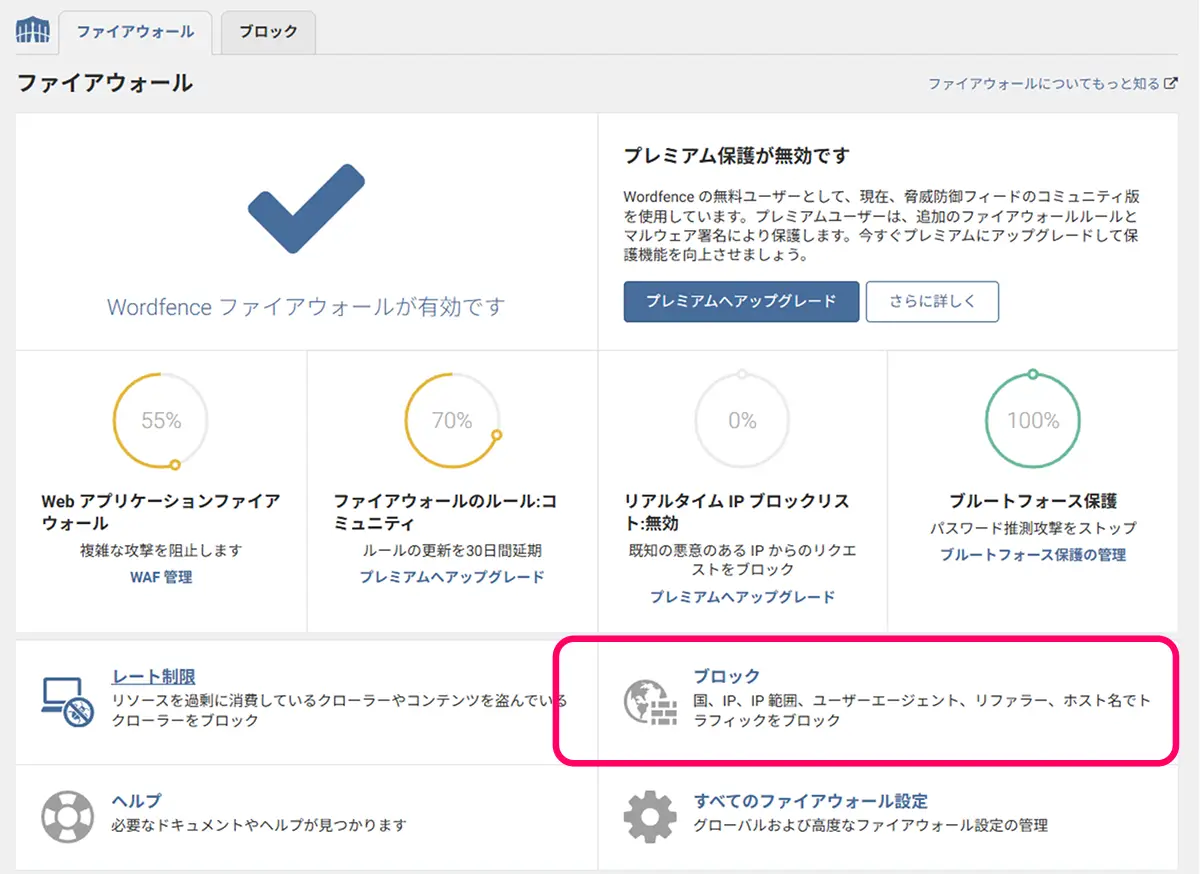Open すべてのファイアウォール設定 link
The image size is (1200, 874).
810,801
